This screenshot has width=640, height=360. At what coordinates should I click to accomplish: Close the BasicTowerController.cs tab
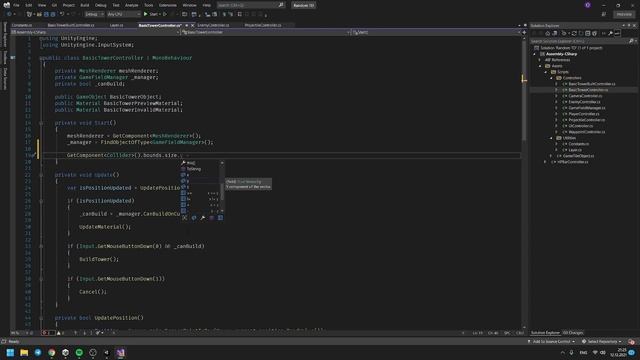tap(193, 25)
